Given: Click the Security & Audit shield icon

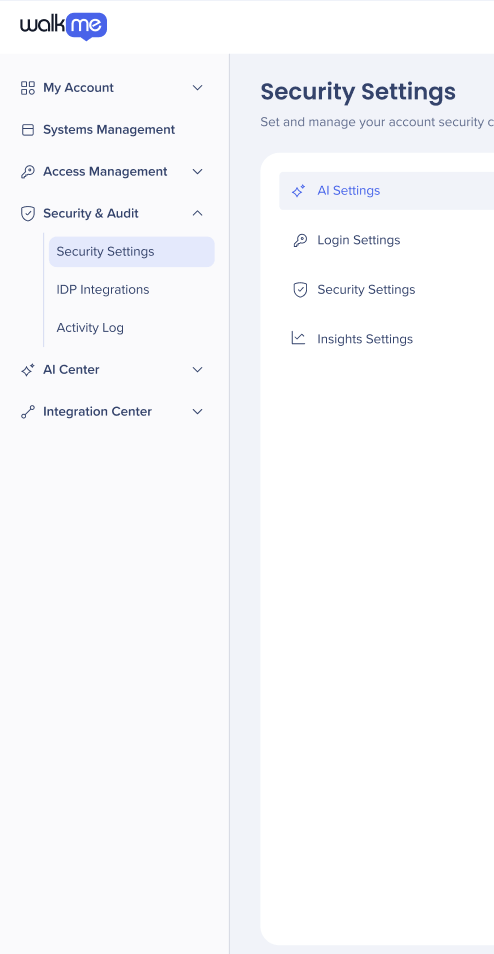Looking at the screenshot, I should pos(28,214).
